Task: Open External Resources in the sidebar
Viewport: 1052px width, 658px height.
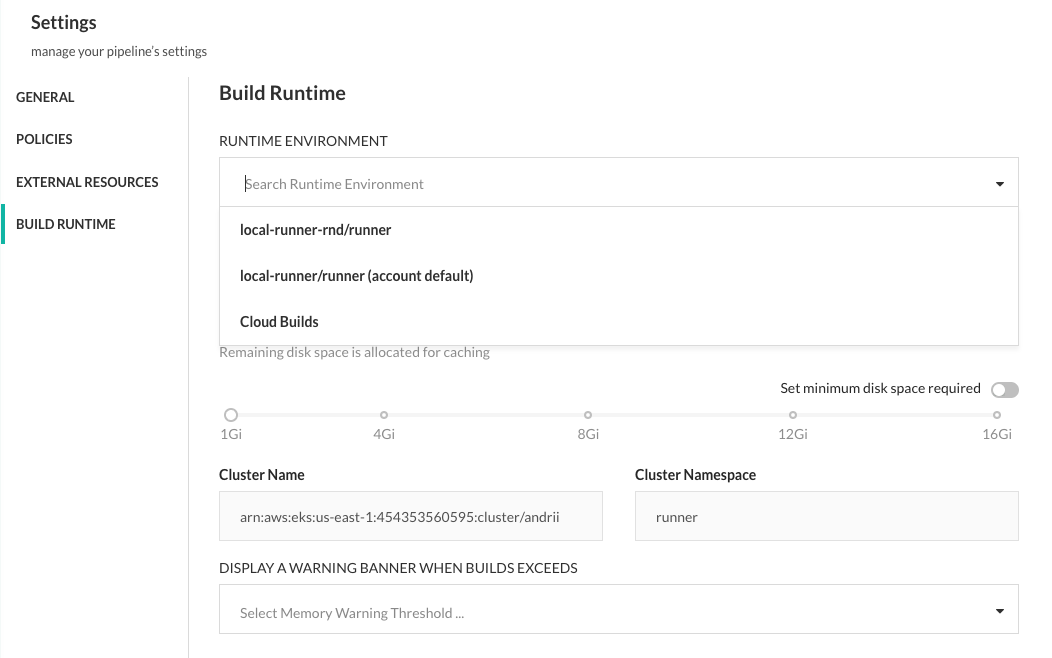Action: [87, 182]
